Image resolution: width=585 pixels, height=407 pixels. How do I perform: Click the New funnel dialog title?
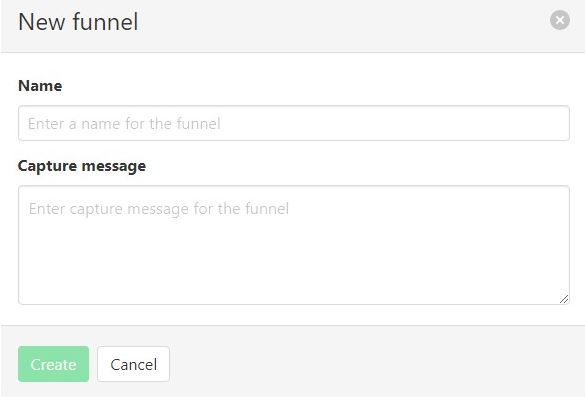[x=78, y=22]
